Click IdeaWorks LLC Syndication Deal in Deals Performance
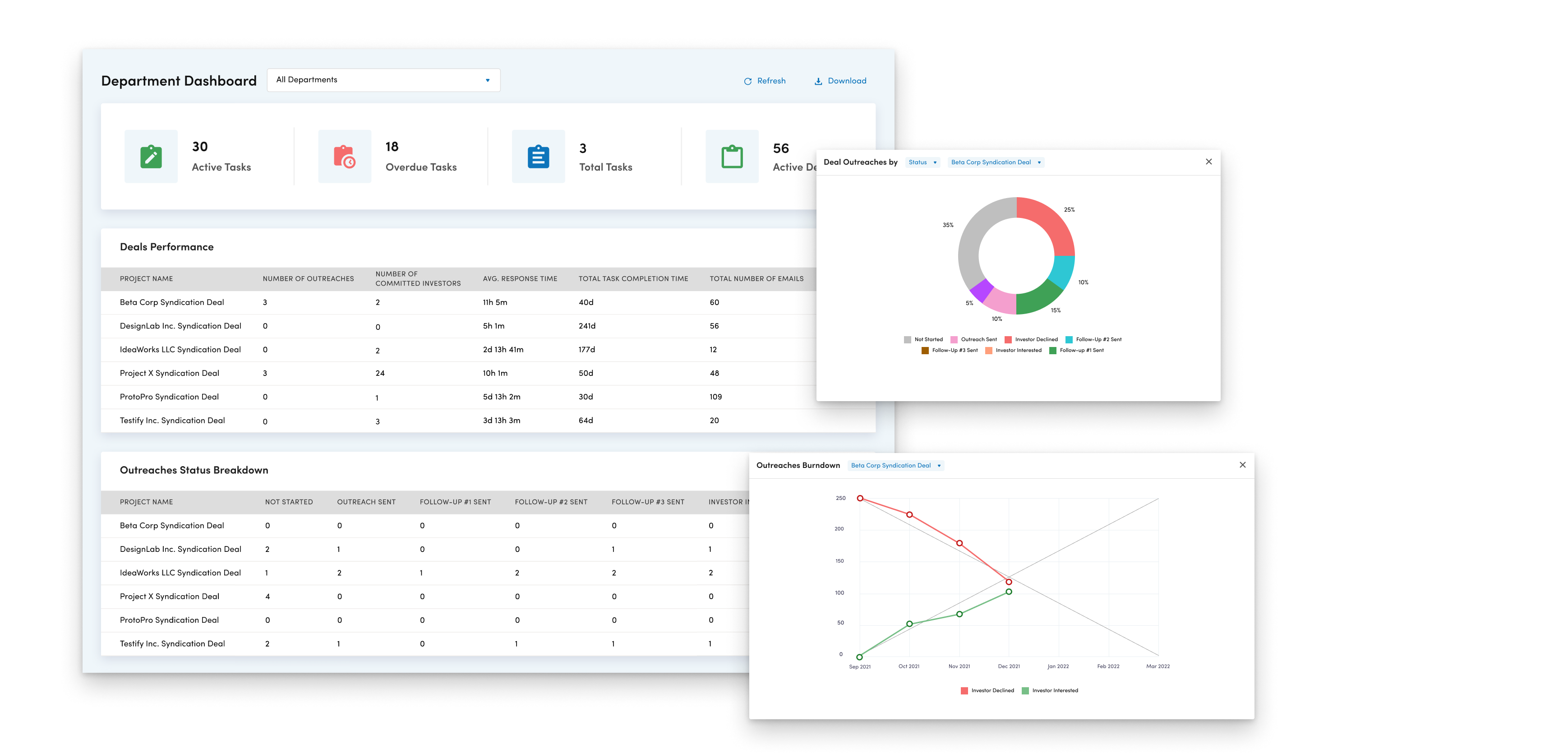The image size is (1568, 754). point(180,350)
